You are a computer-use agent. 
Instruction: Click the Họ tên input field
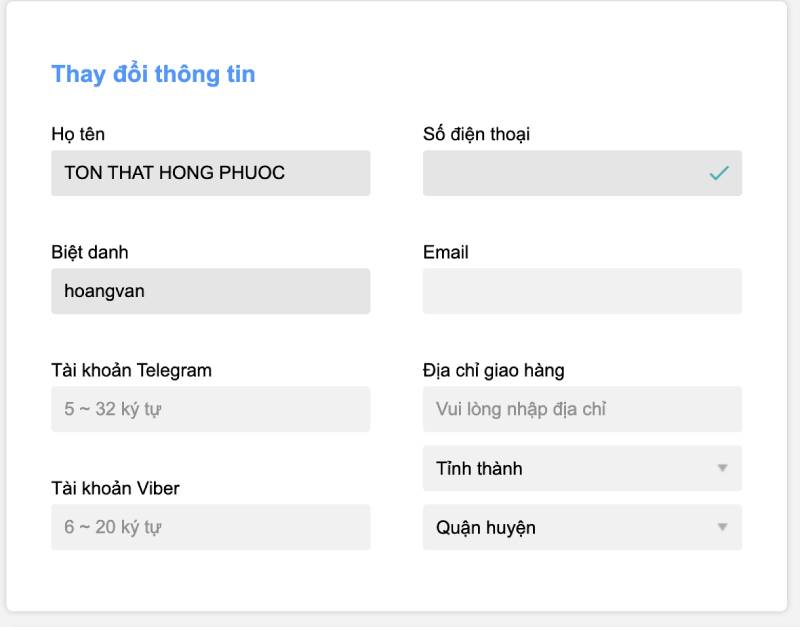(210, 173)
